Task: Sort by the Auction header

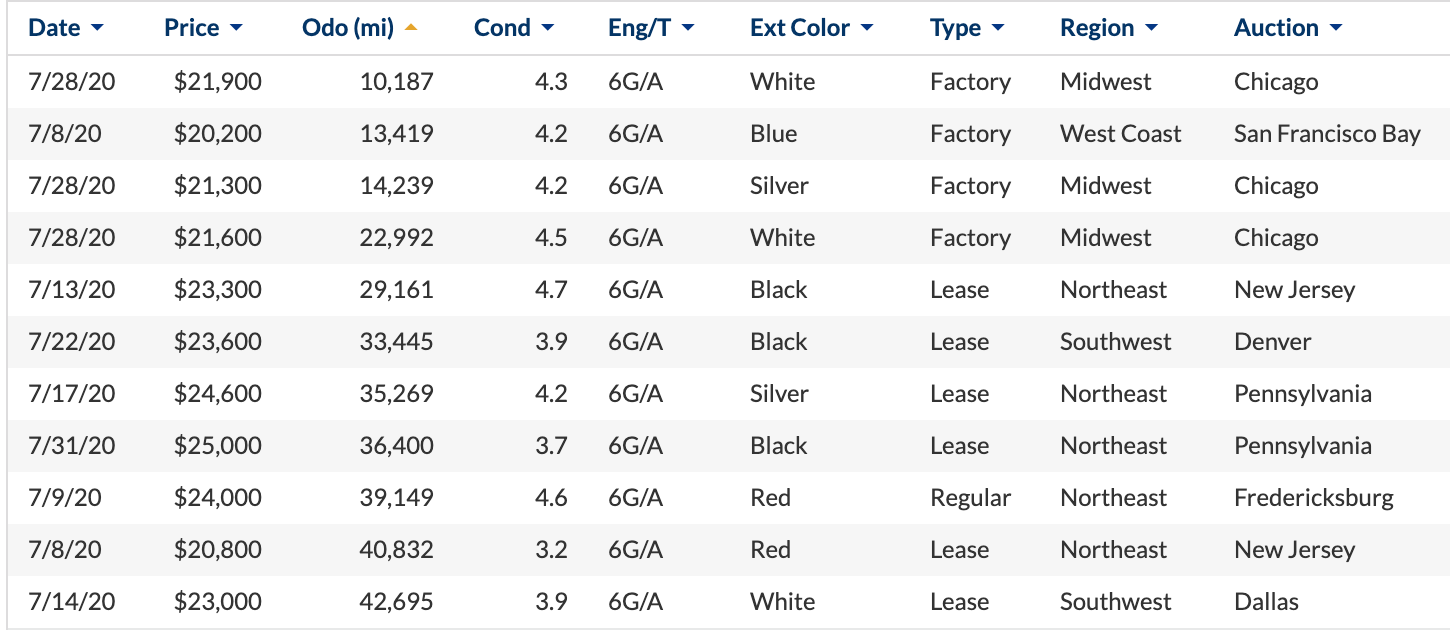Action: [1276, 28]
